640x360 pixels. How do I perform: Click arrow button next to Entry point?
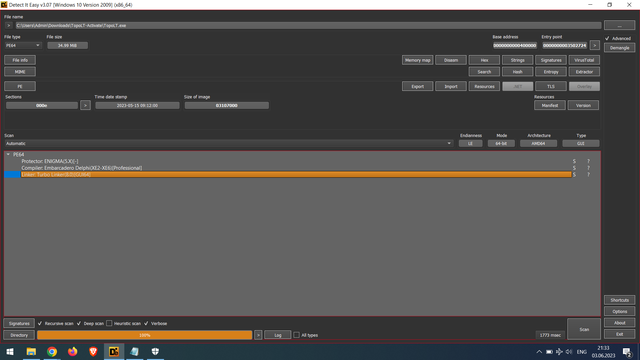click(x=595, y=45)
